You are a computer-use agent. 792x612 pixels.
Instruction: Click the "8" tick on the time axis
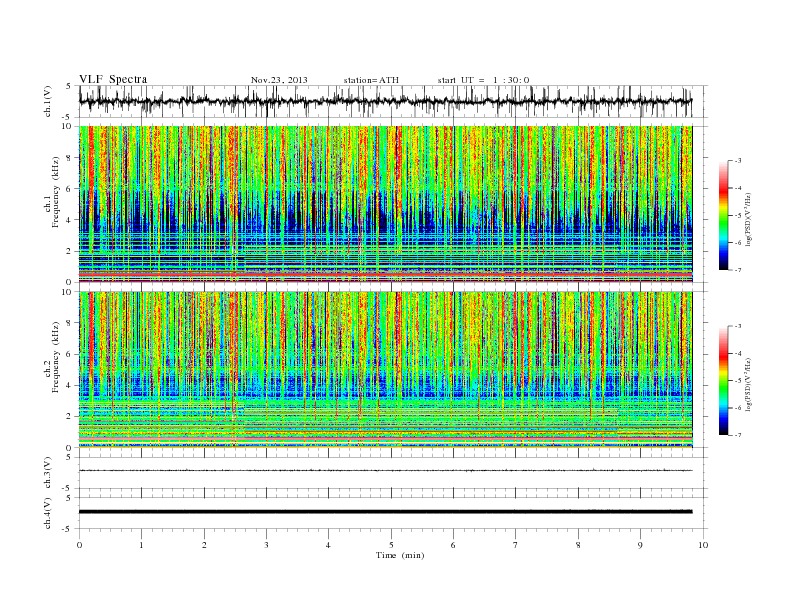click(x=578, y=545)
